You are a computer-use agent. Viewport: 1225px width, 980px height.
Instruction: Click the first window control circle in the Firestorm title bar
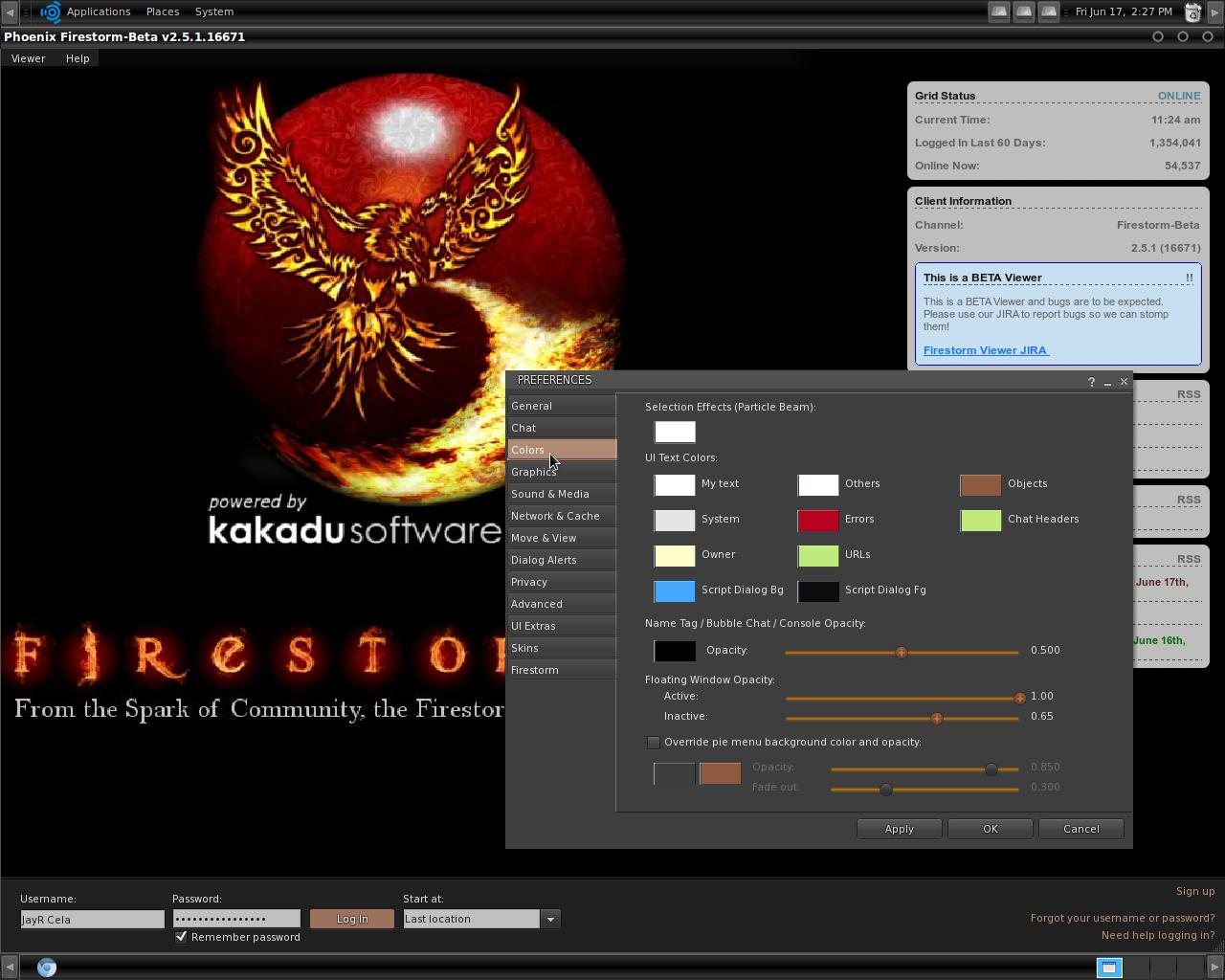click(1158, 36)
